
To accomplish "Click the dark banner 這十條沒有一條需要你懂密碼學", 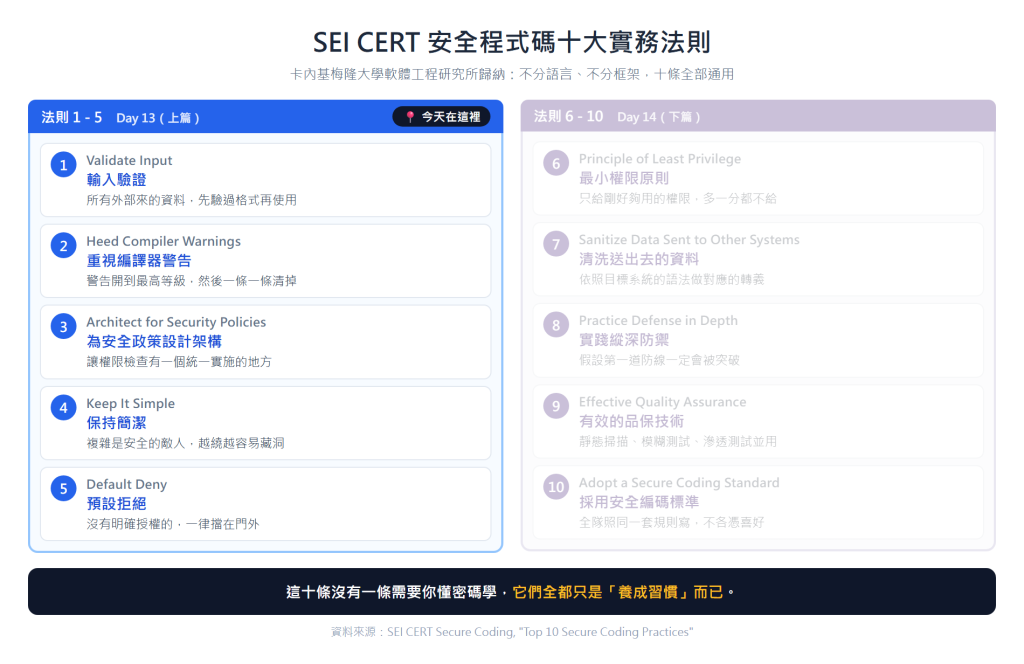I will tap(512, 592).
